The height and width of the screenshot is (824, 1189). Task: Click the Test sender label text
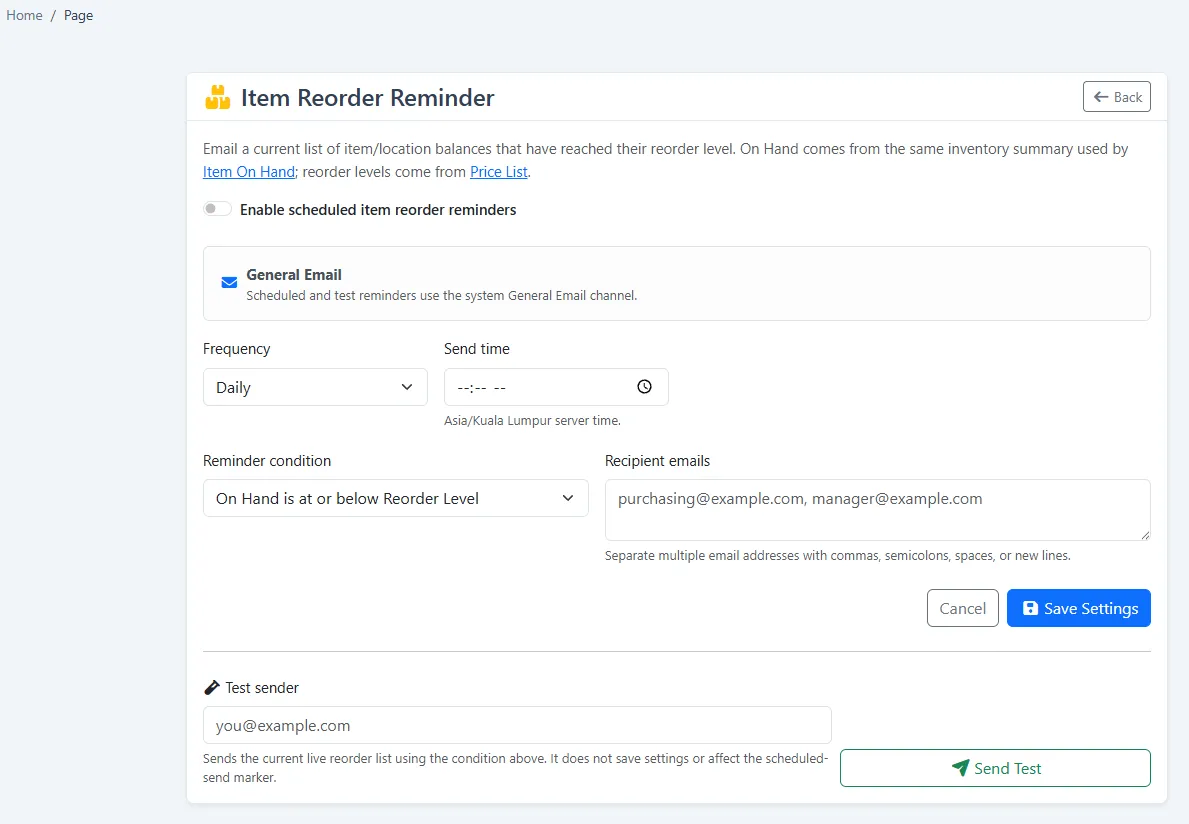[262, 688]
